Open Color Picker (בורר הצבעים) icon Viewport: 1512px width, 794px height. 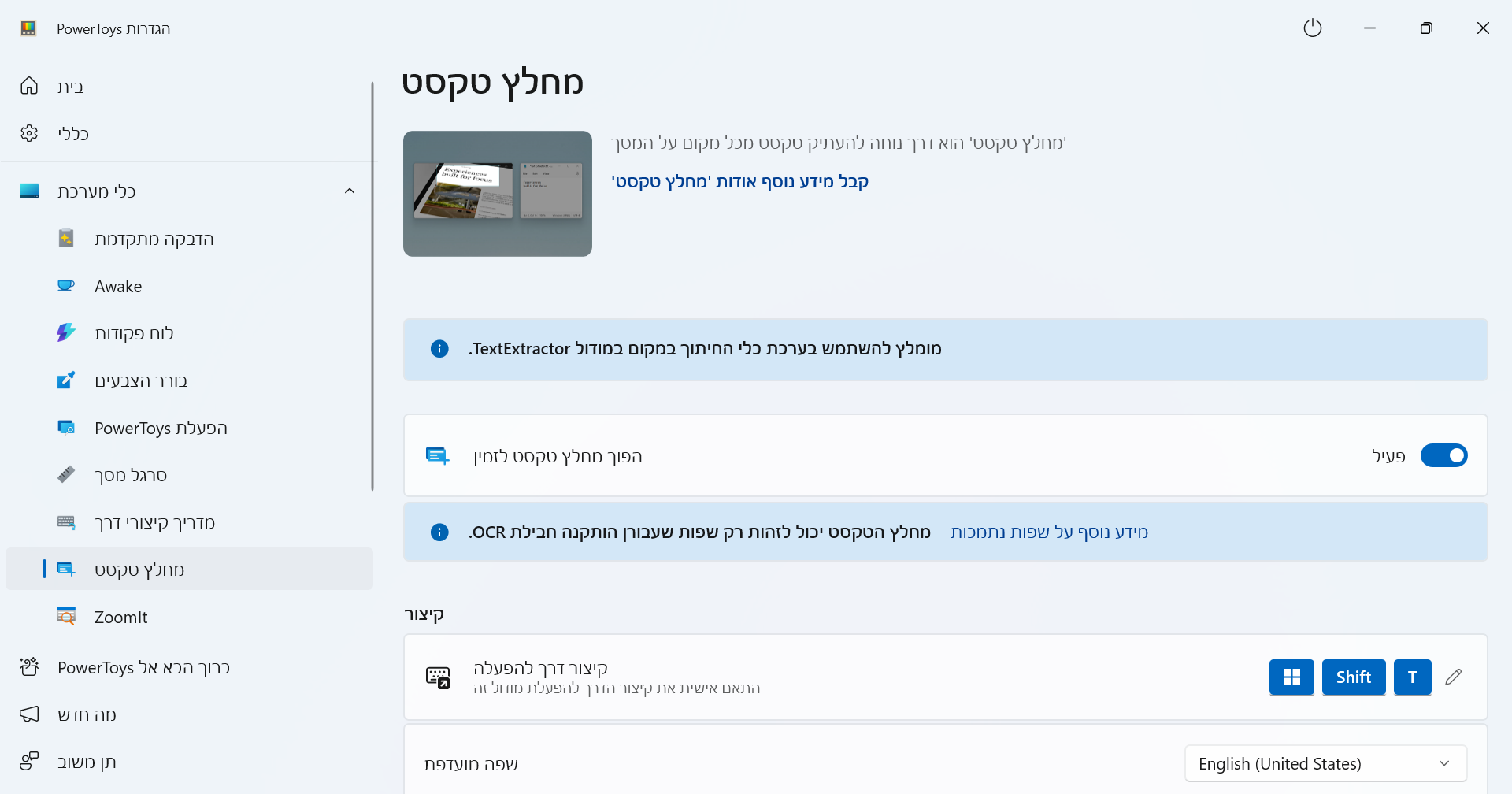66,380
